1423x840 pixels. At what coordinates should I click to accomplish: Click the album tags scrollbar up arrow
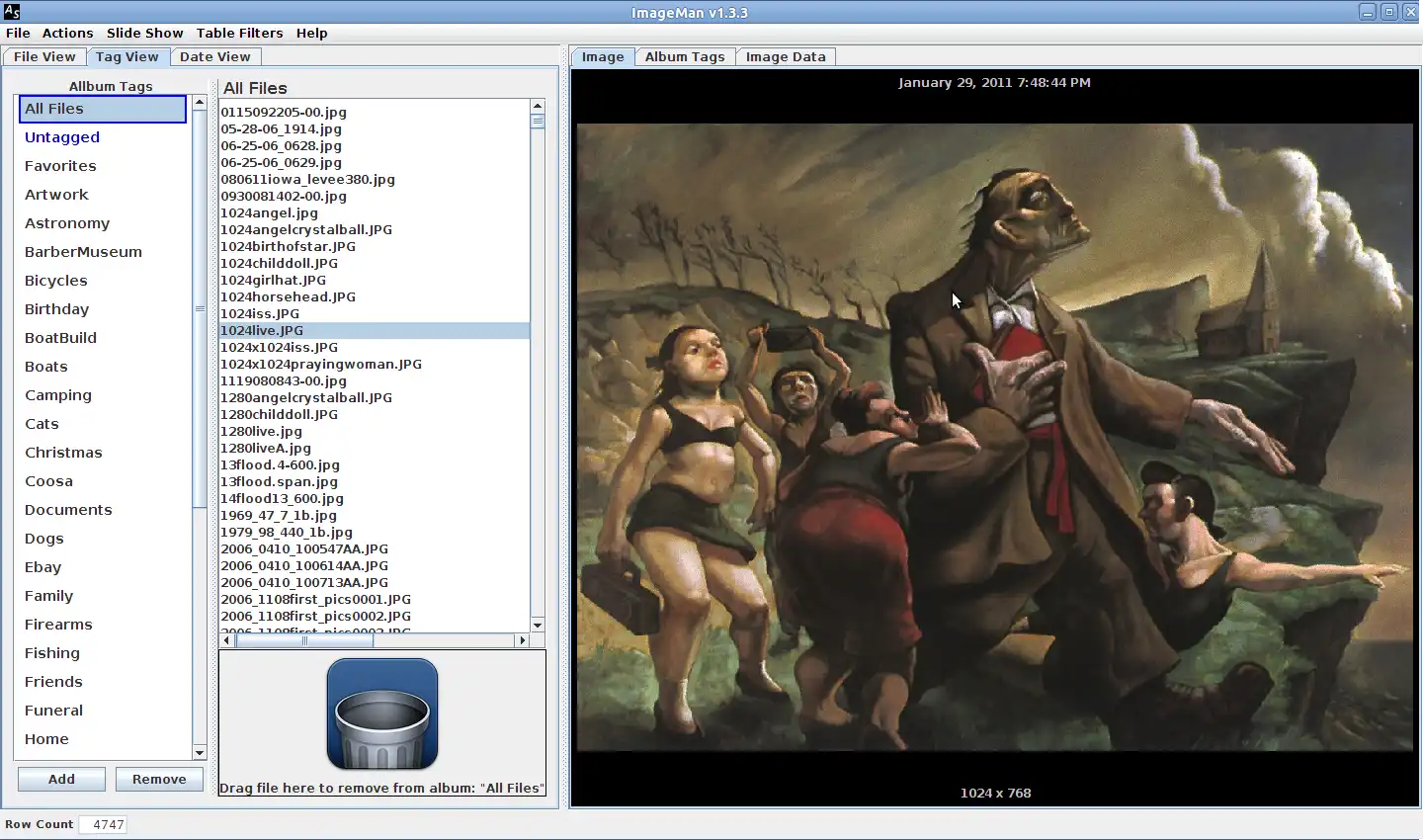pos(200,103)
